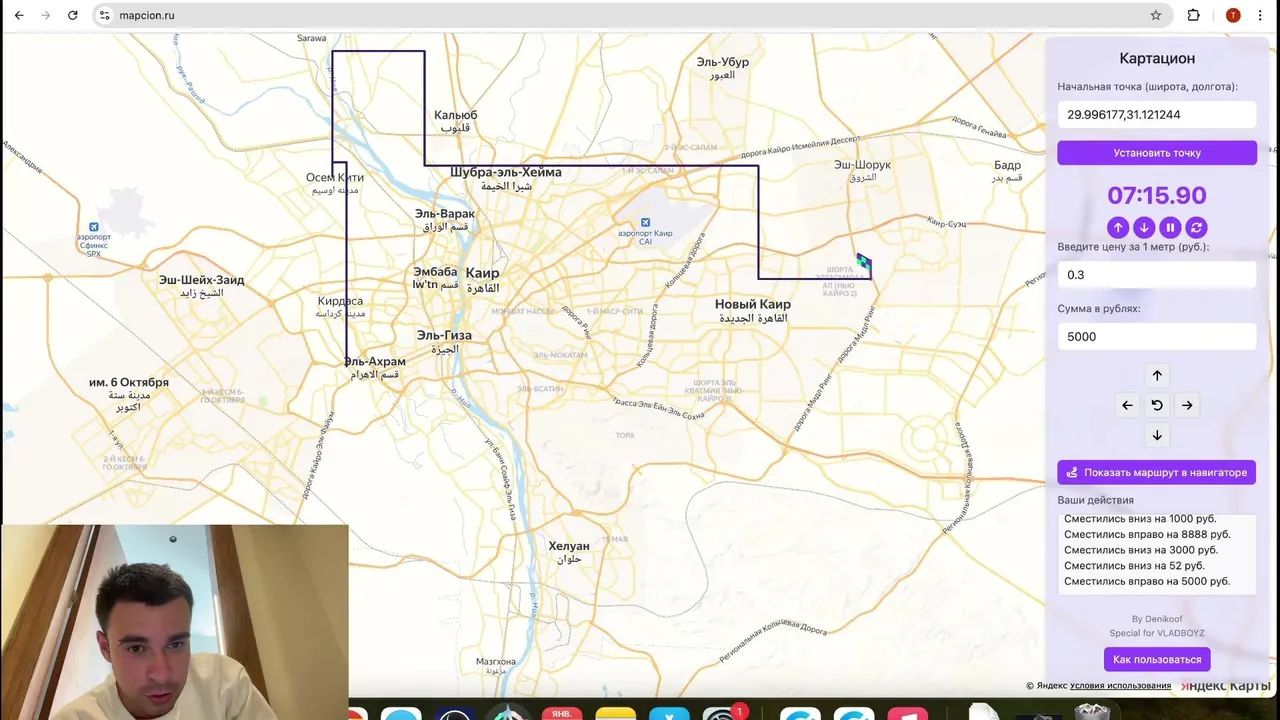This screenshot has height=720, width=1280.
Task: Click the current position marker on the route
Action: [x=864, y=263]
